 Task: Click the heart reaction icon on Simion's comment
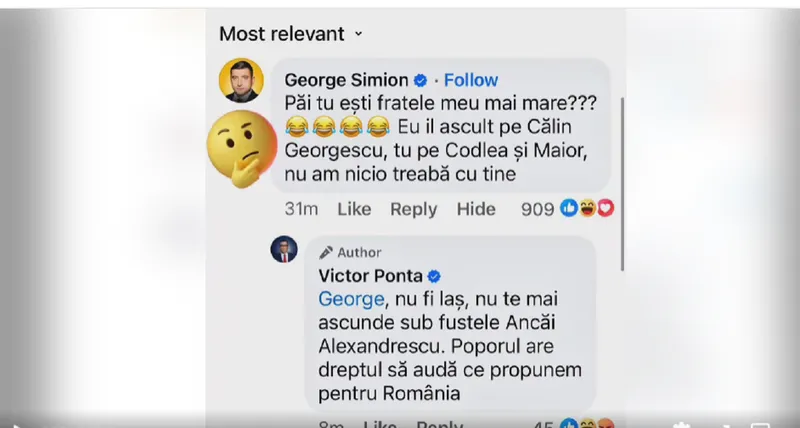(604, 209)
